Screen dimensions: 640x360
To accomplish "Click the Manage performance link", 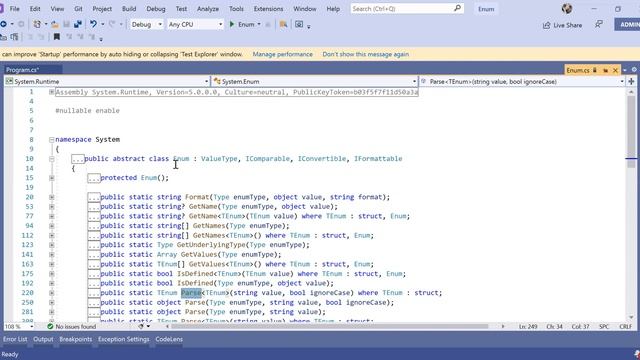I will click(x=282, y=54).
